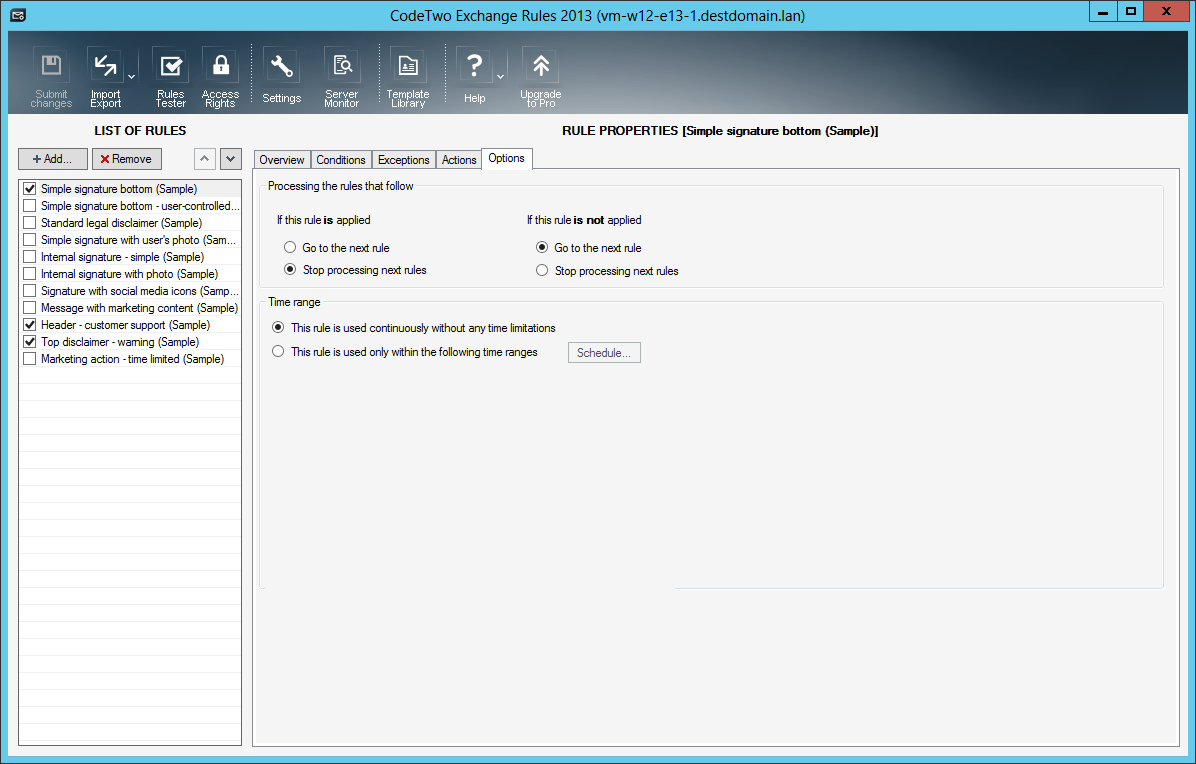Enable Marketing action - time limited rule

coord(30,358)
